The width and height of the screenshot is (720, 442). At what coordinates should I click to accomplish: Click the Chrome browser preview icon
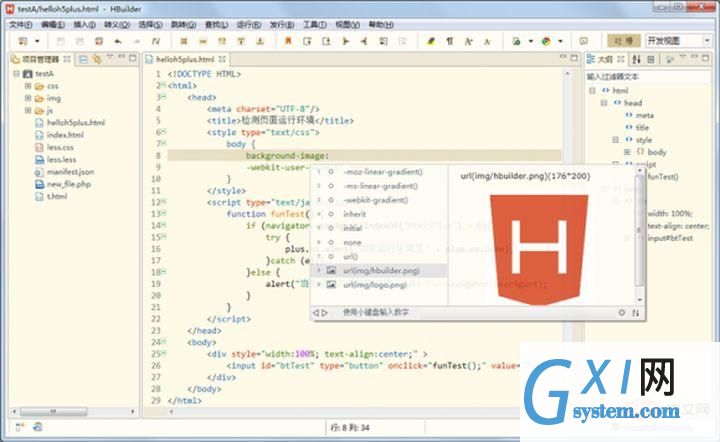click(x=546, y=41)
